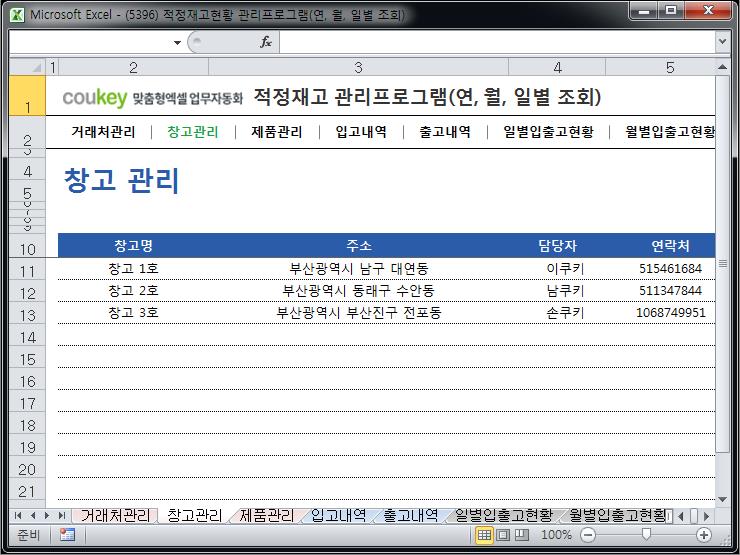Open the 일별입출고현황 navigation link
The image size is (740, 555).
tap(548, 132)
